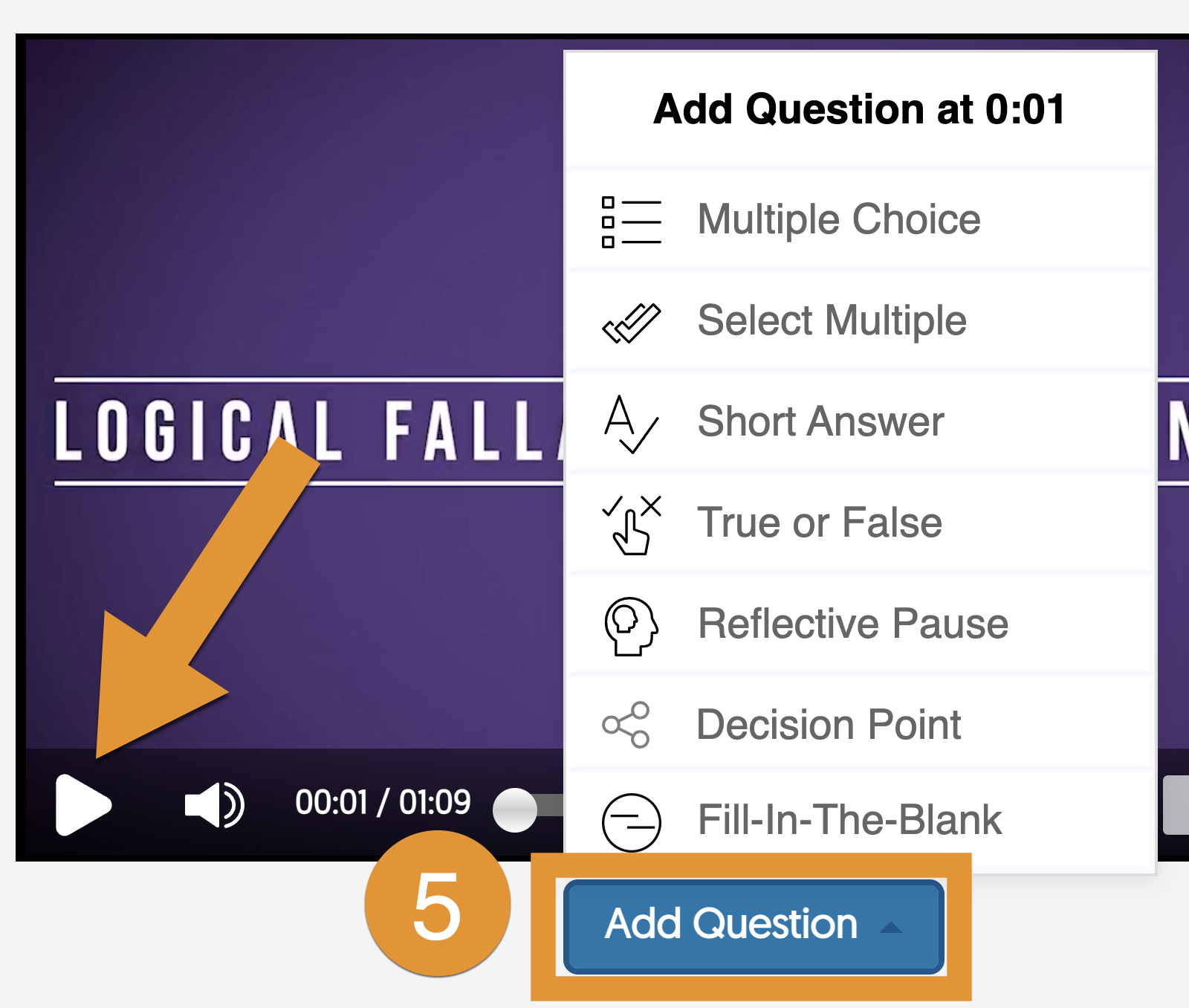Click the Decision Point branching icon

pyautogui.click(x=626, y=725)
